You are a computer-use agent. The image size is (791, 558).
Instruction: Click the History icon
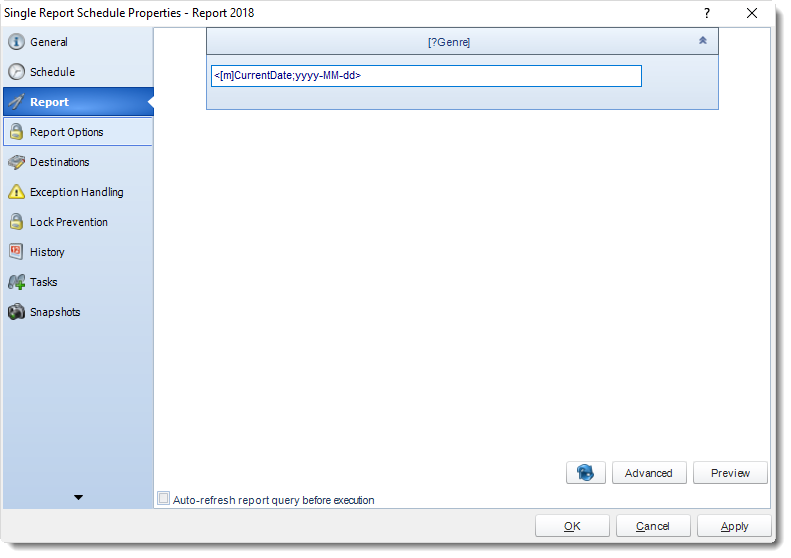[x=16, y=252]
